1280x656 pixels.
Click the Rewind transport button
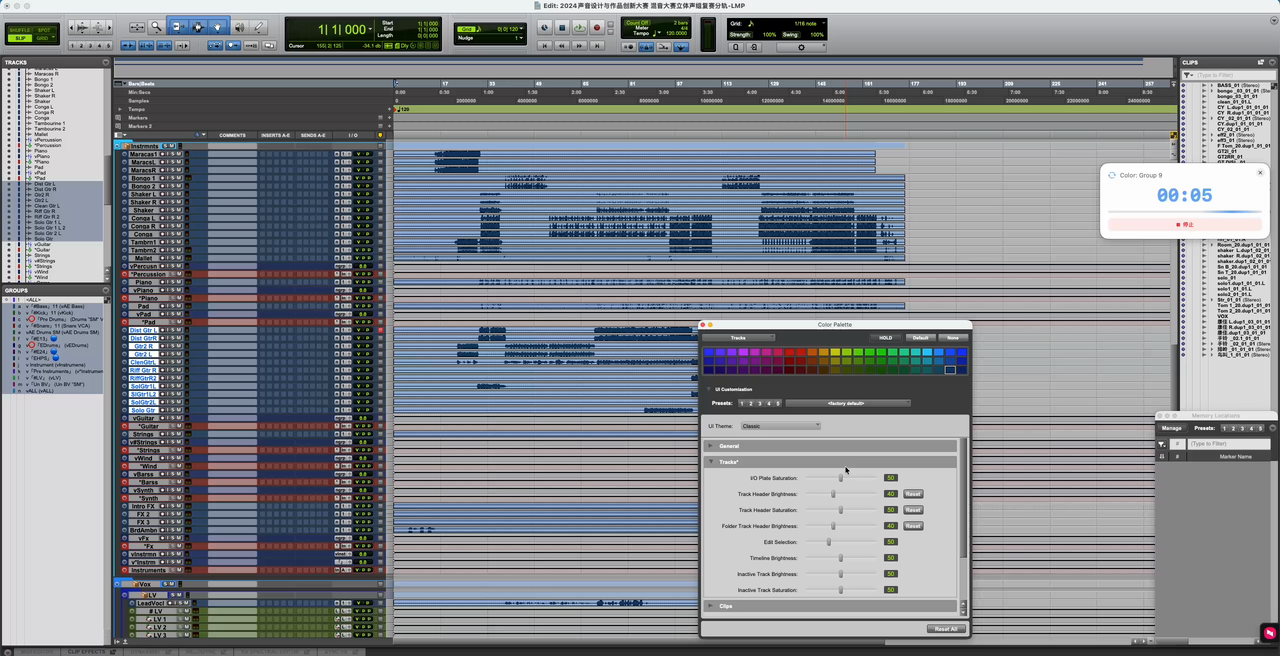(x=562, y=46)
